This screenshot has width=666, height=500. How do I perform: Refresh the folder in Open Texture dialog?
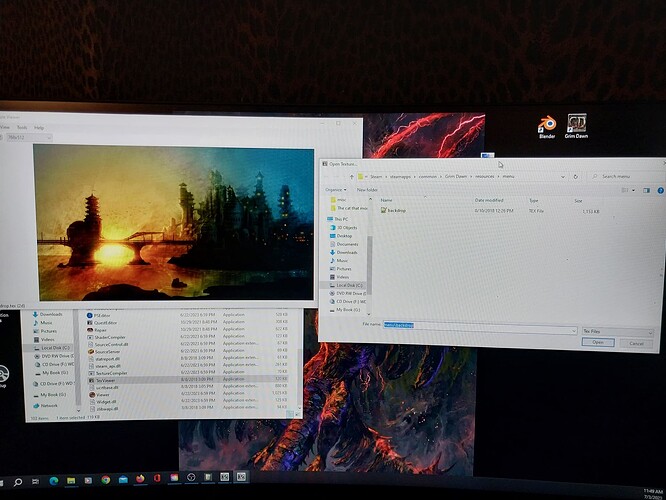(576, 177)
